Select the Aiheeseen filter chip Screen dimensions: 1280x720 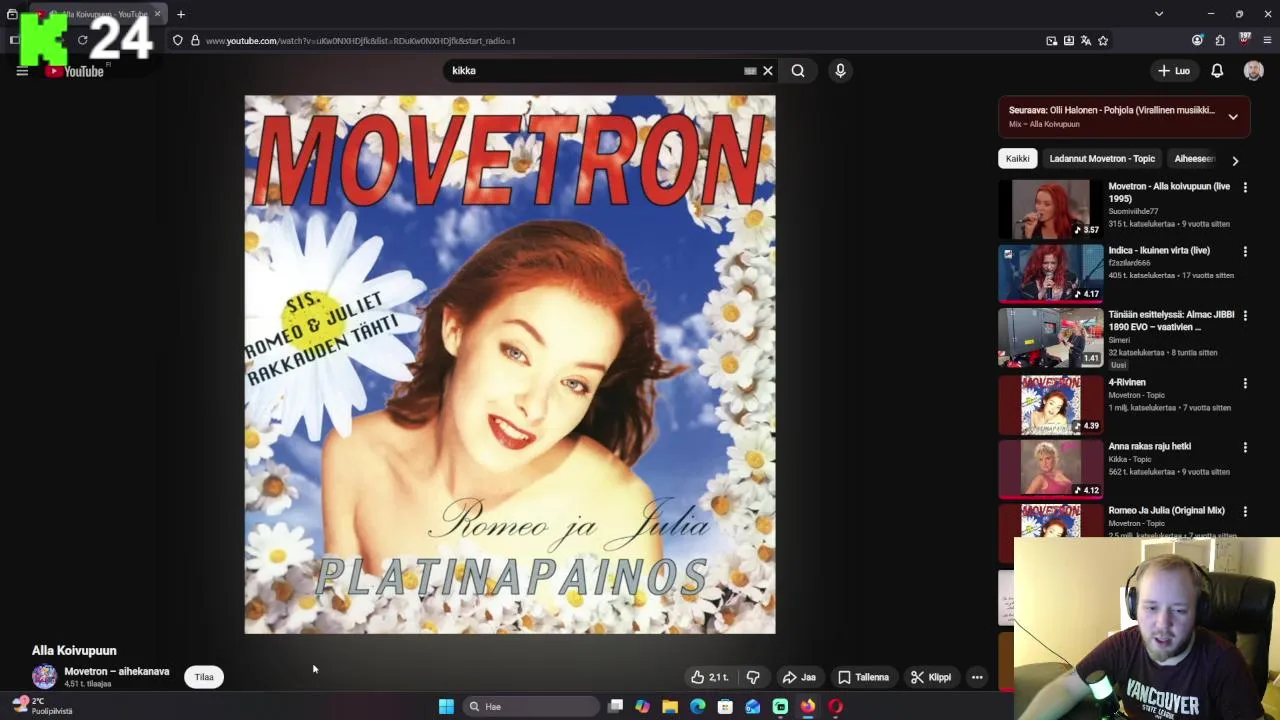pyautogui.click(x=1194, y=158)
